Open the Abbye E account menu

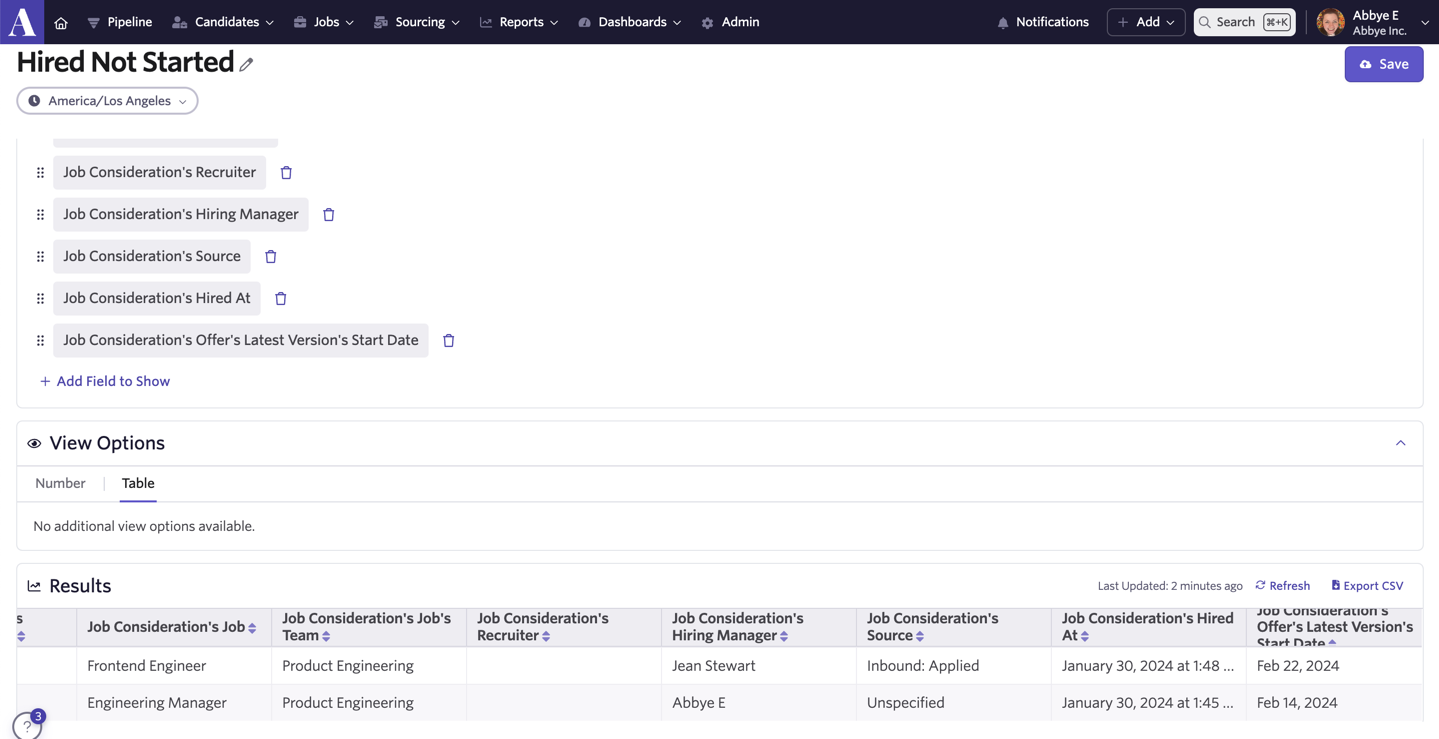pyautogui.click(x=1373, y=22)
